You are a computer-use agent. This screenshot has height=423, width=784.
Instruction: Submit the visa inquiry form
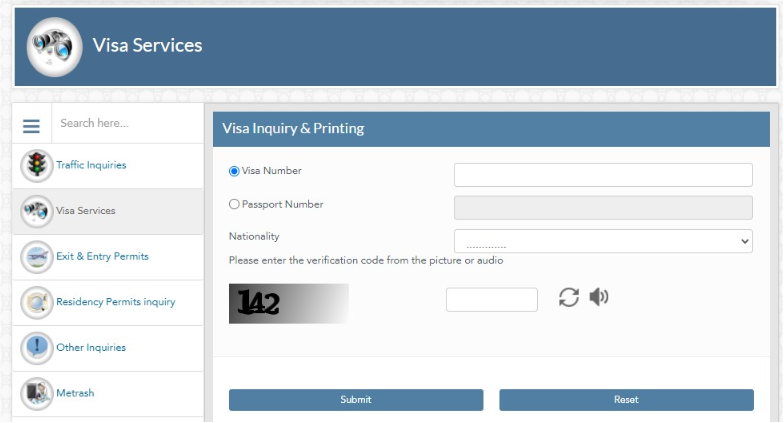point(356,400)
